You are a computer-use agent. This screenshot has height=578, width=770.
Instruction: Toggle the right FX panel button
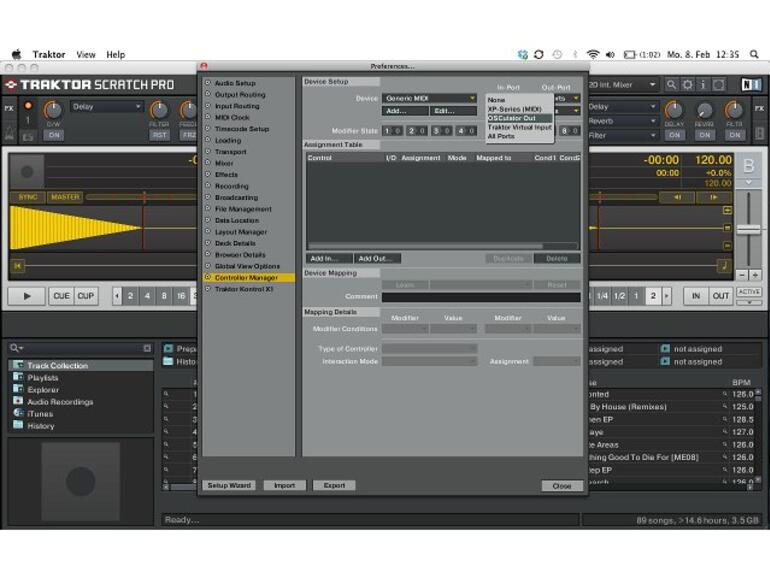759,108
